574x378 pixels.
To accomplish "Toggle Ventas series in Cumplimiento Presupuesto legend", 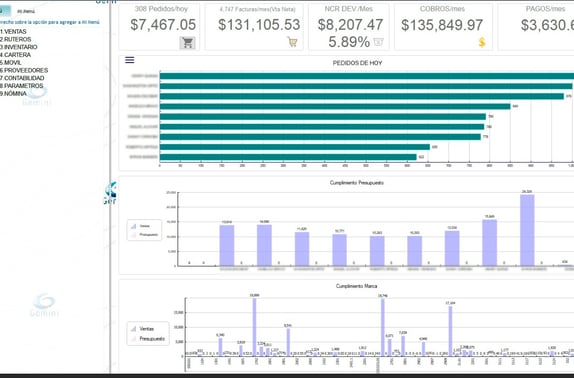I will [145, 226].
